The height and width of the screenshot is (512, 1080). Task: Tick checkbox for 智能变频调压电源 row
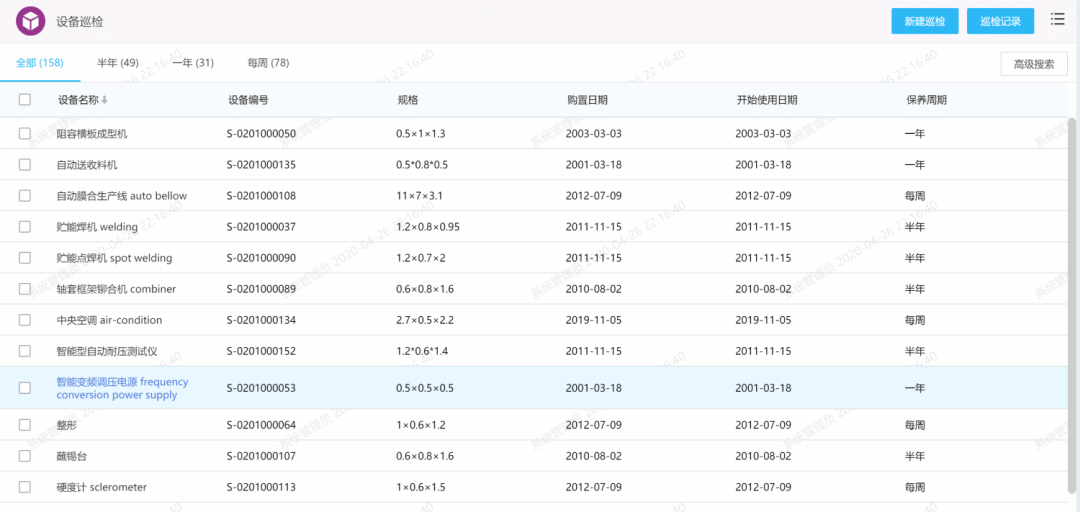coord(25,388)
